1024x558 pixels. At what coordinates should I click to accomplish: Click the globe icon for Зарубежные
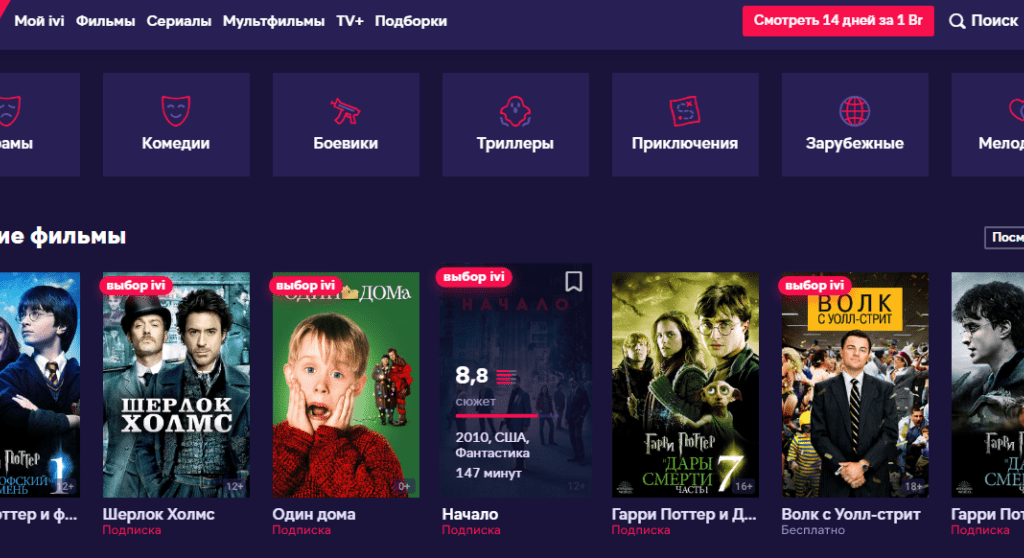point(854,110)
